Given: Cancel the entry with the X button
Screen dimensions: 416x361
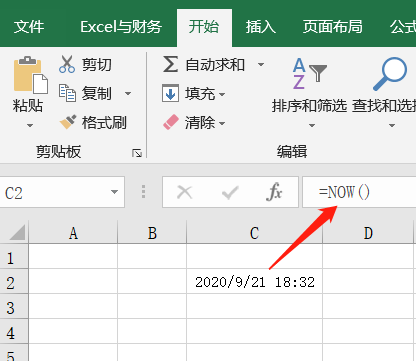Looking at the screenshot, I should [185, 192].
